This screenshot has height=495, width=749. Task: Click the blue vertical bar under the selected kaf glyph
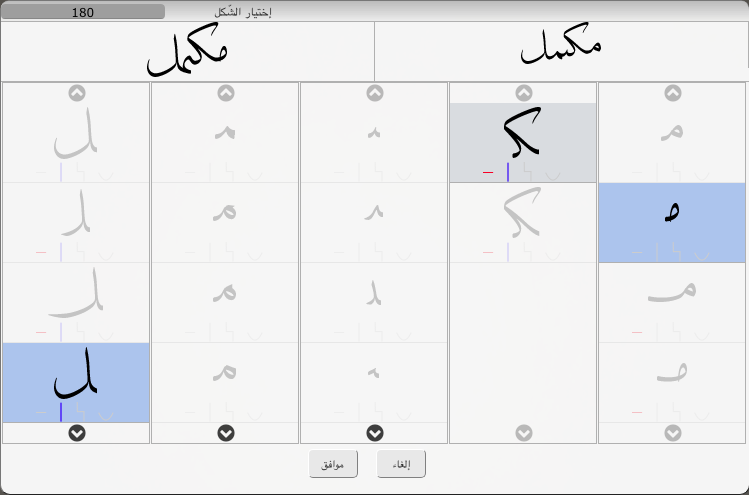(x=508, y=172)
